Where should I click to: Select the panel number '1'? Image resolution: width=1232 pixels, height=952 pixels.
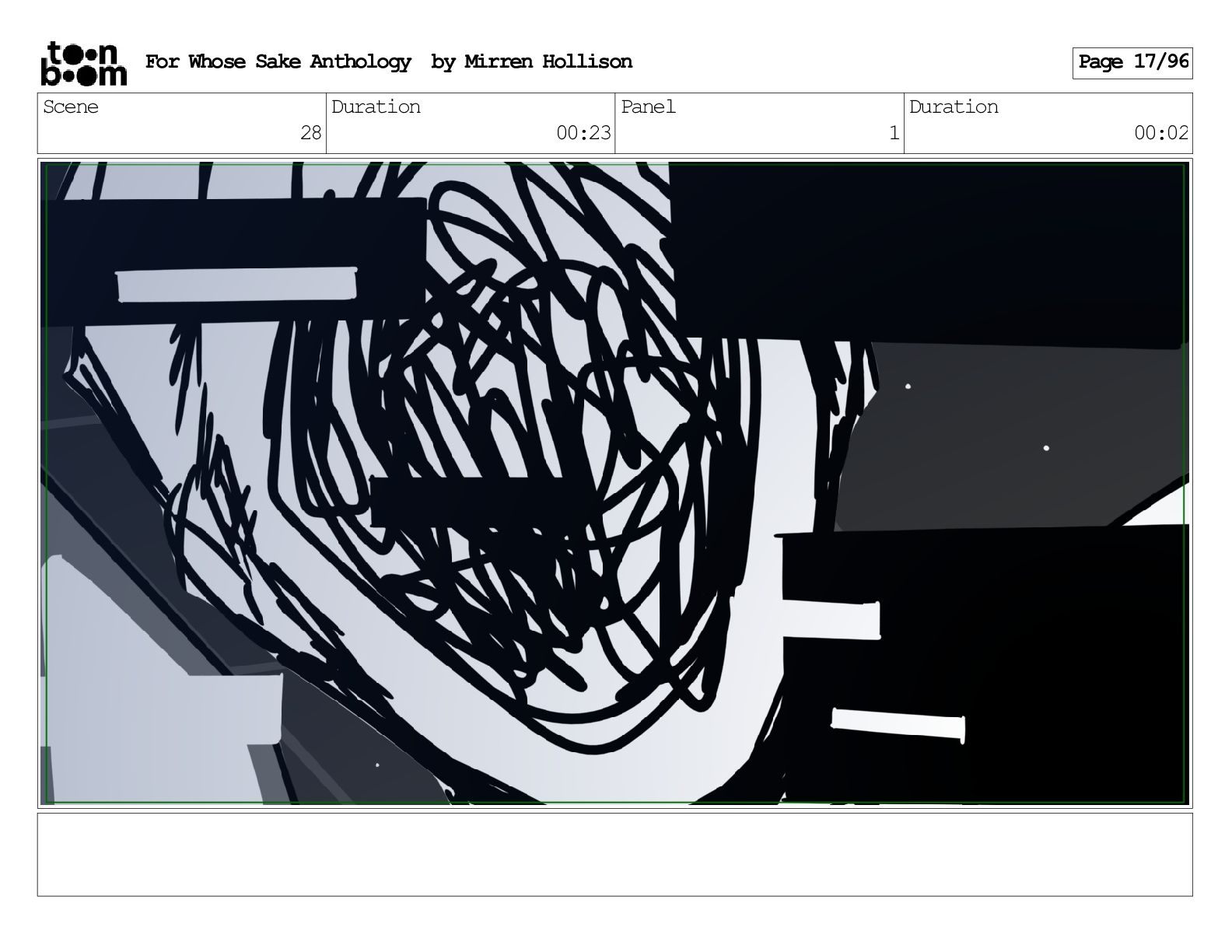tap(894, 133)
